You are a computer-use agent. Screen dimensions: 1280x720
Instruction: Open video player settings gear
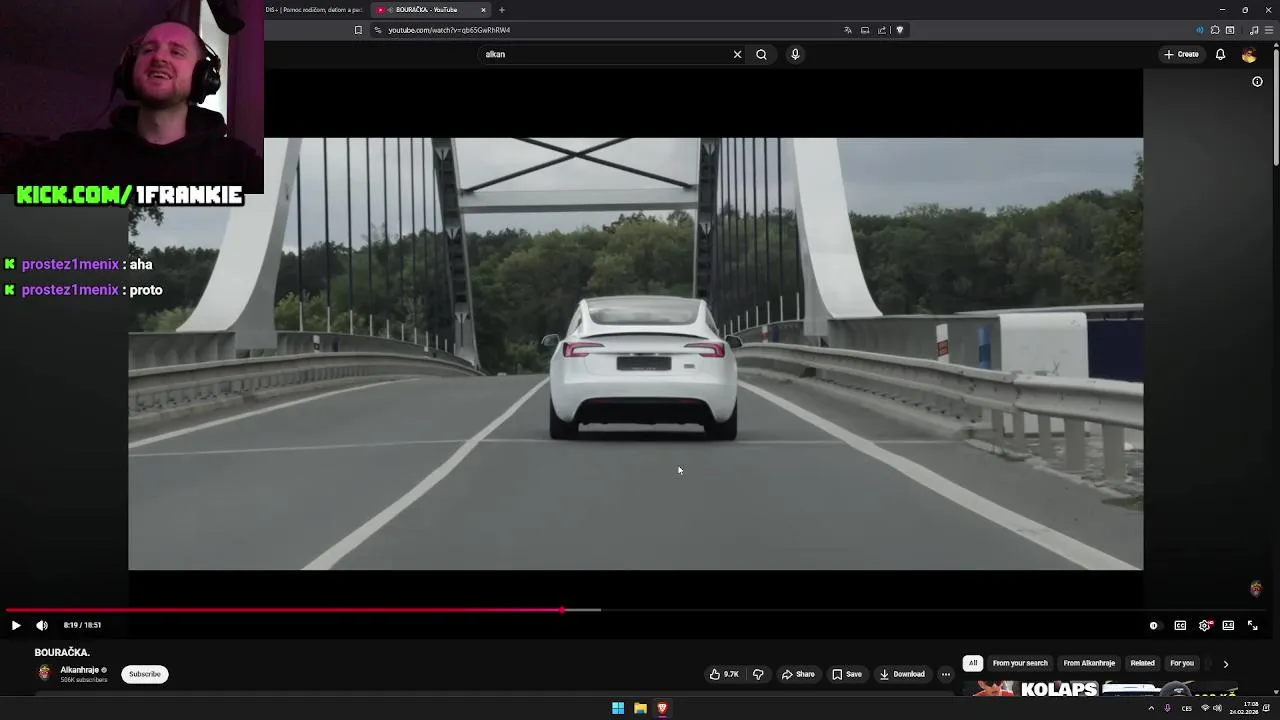1205,625
